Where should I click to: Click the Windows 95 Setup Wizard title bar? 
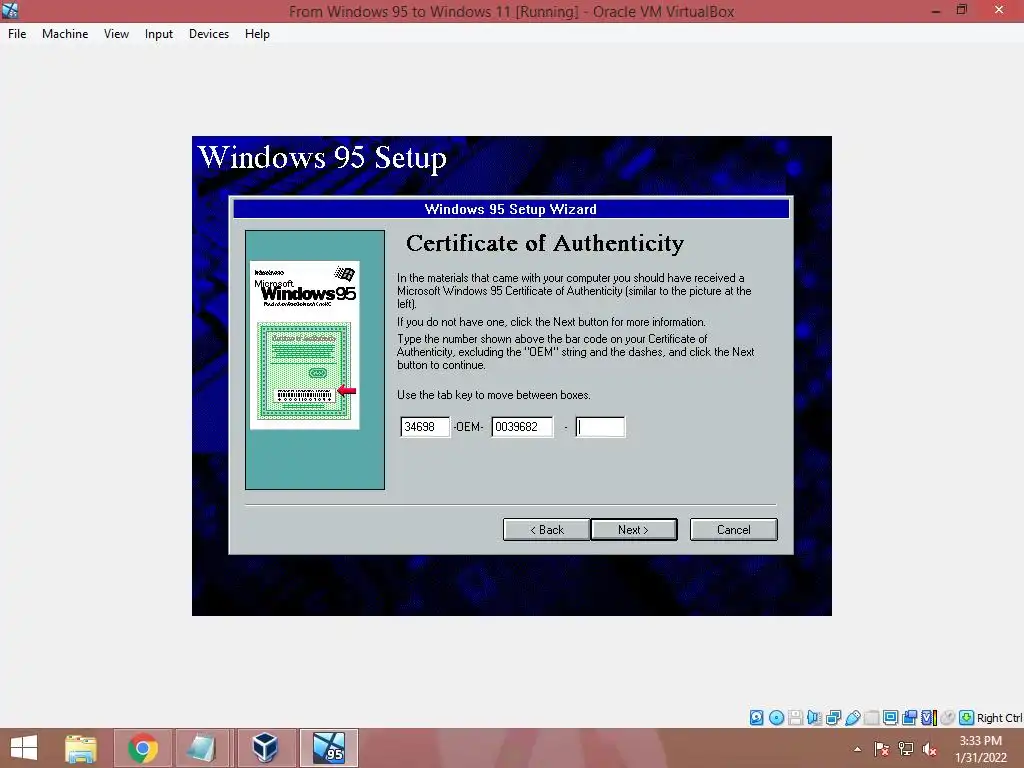pyautogui.click(x=511, y=209)
